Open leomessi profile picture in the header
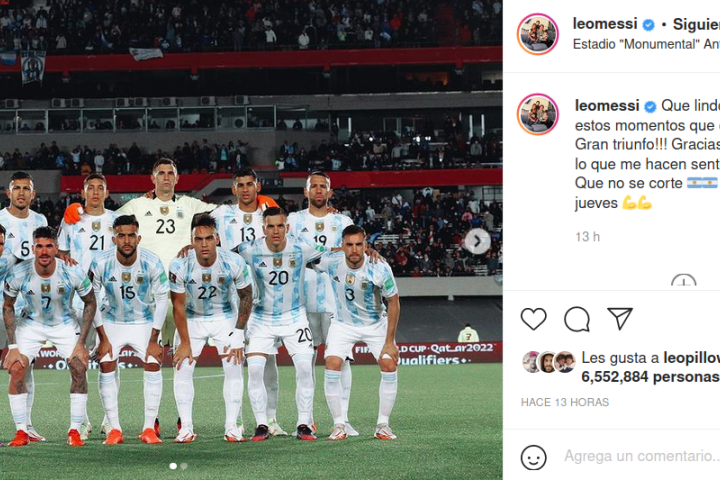 pyautogui.click(x=537, y=34)
